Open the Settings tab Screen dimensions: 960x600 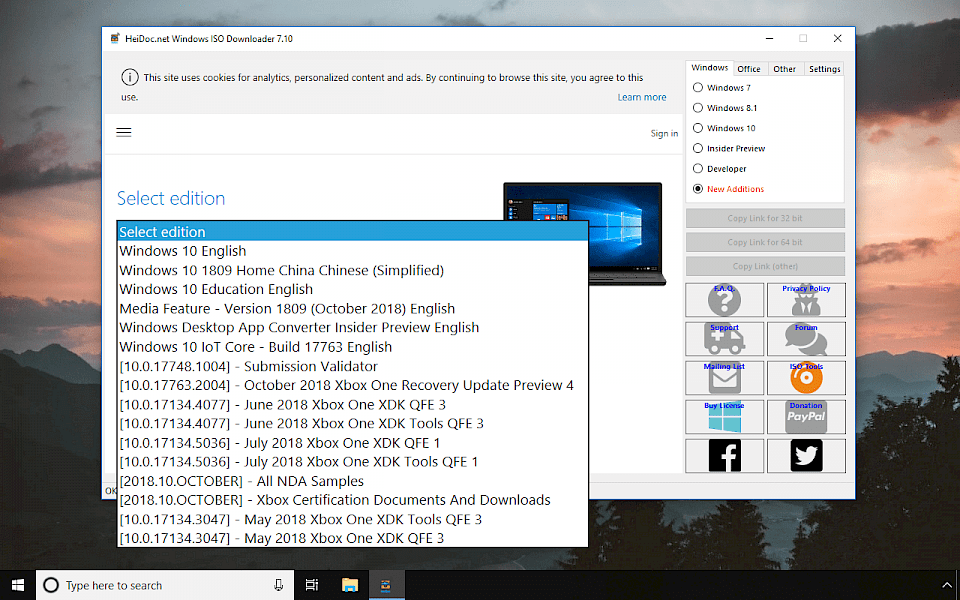click(x=824, y=69)
